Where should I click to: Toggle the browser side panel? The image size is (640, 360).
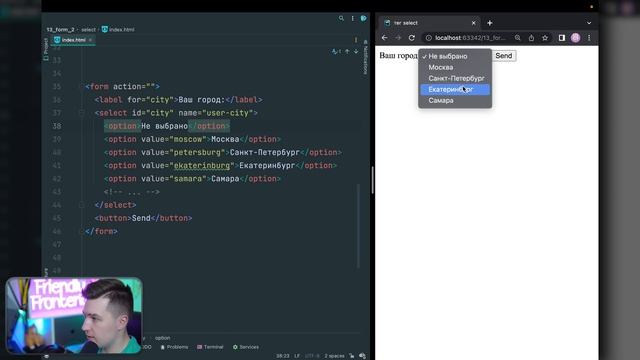562,38
